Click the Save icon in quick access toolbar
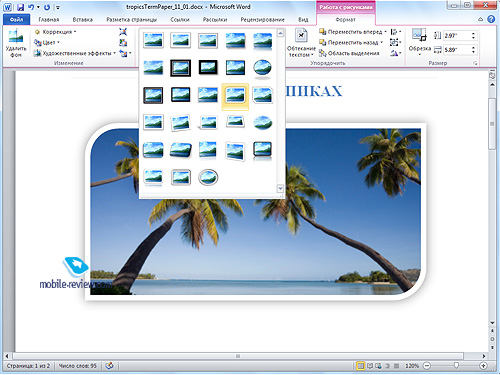 point(20,7)
